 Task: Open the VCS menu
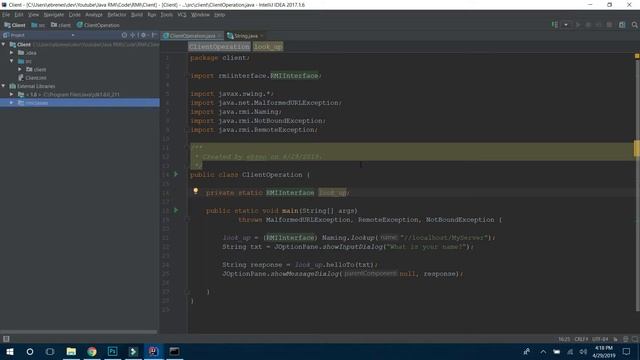182,15
